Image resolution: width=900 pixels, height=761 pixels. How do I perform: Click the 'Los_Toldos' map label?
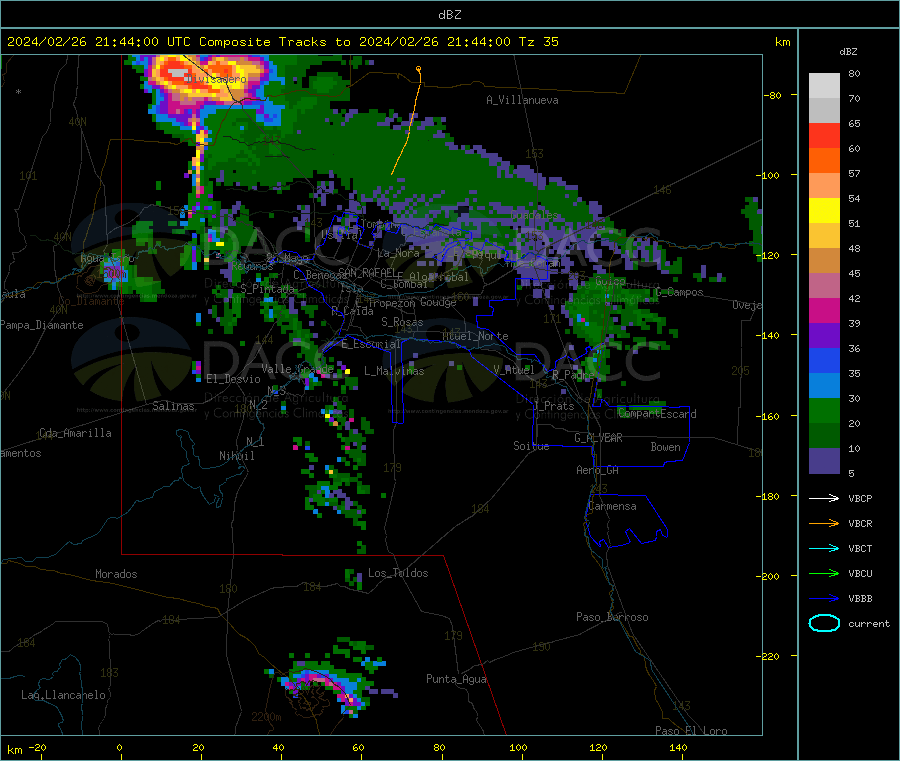[398, 573]
